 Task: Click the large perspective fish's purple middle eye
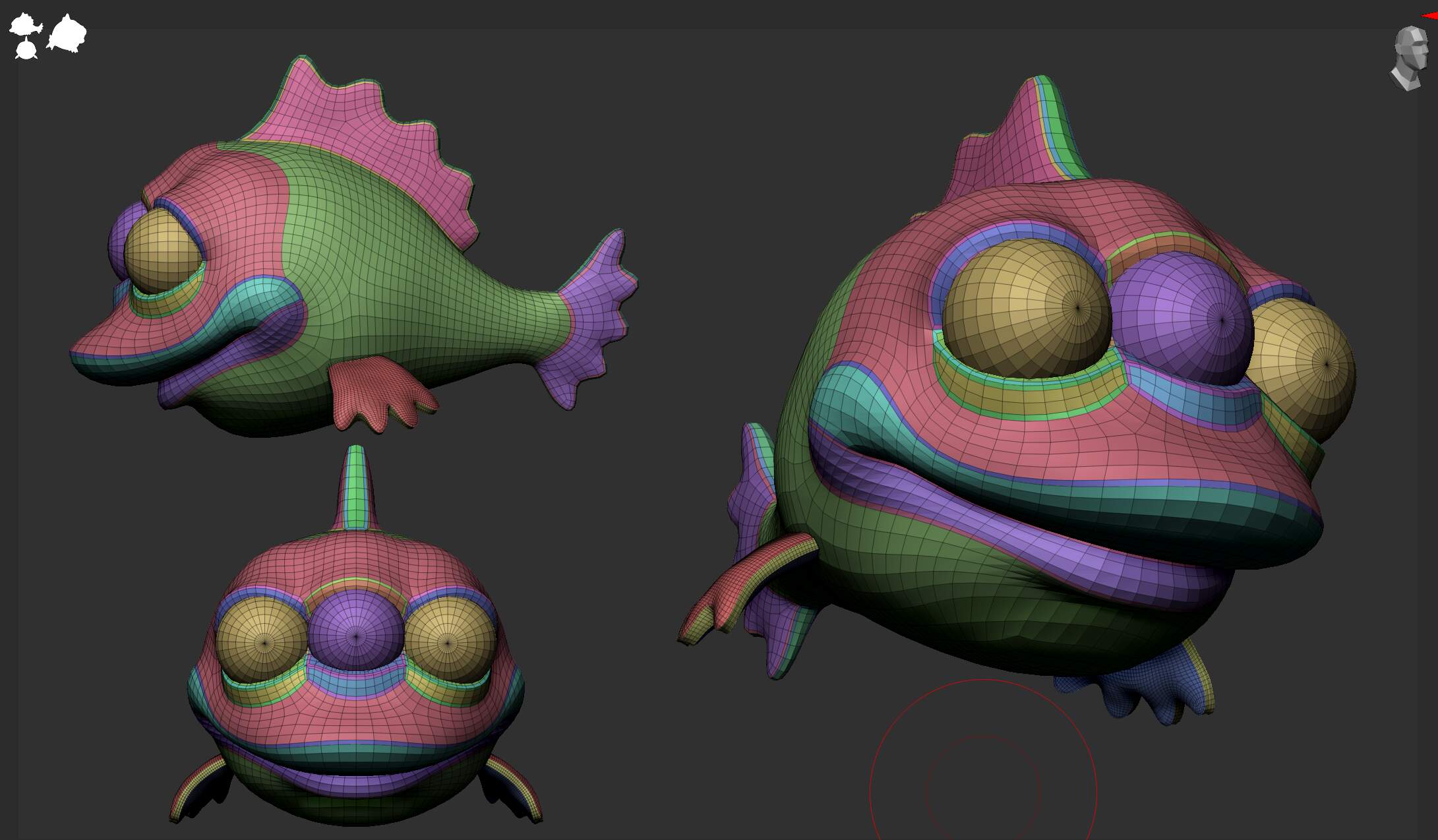pos(1182,318)
